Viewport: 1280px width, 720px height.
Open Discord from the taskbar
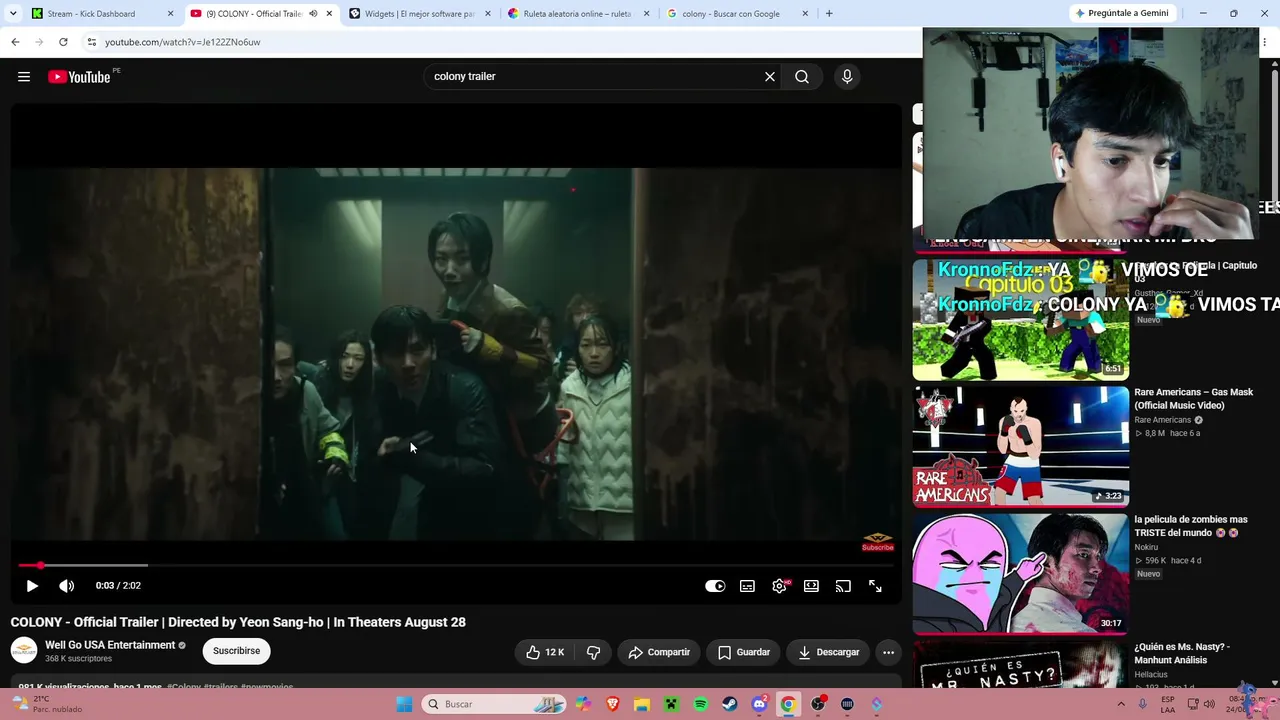click(x=759, y=705)
